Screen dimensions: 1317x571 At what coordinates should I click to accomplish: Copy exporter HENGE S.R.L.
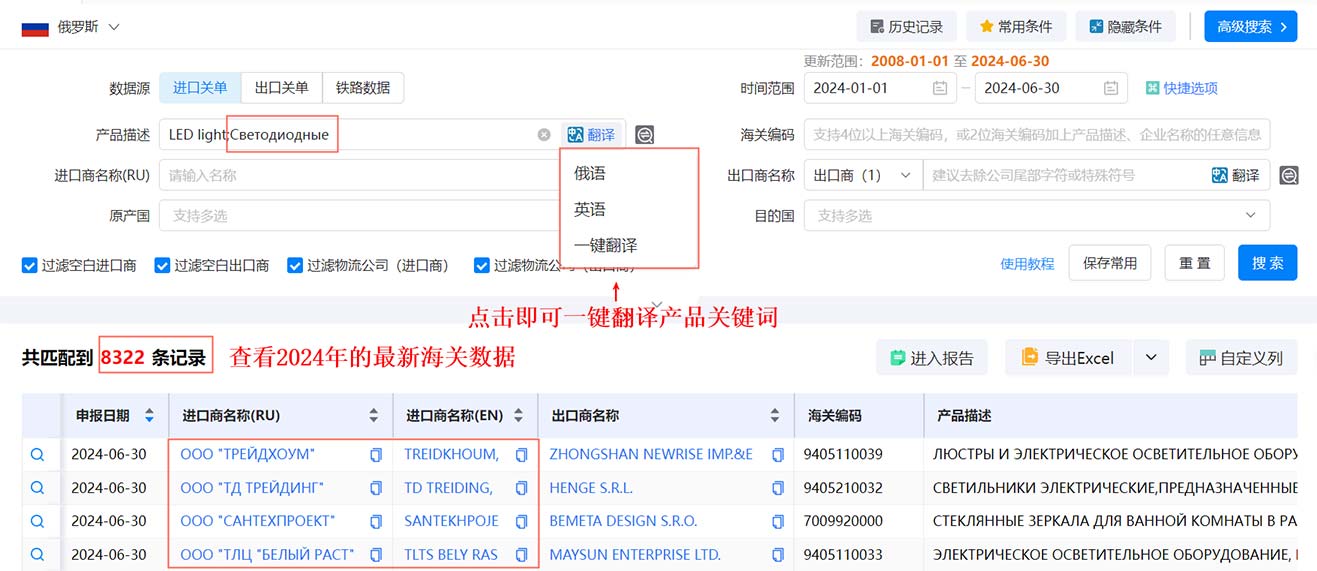[778, 488]
